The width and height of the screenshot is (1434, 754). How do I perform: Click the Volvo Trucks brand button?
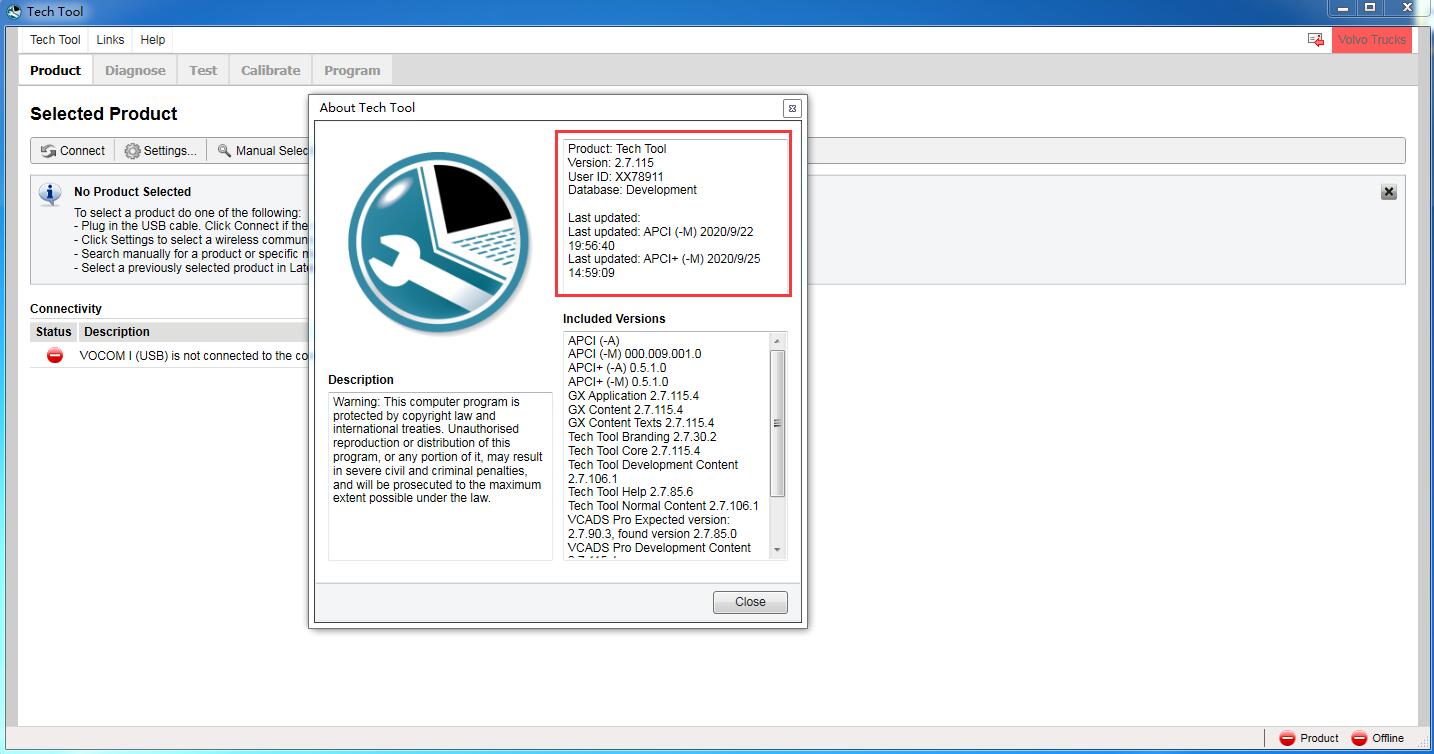pyautogui.click(x=1371, y=40)
